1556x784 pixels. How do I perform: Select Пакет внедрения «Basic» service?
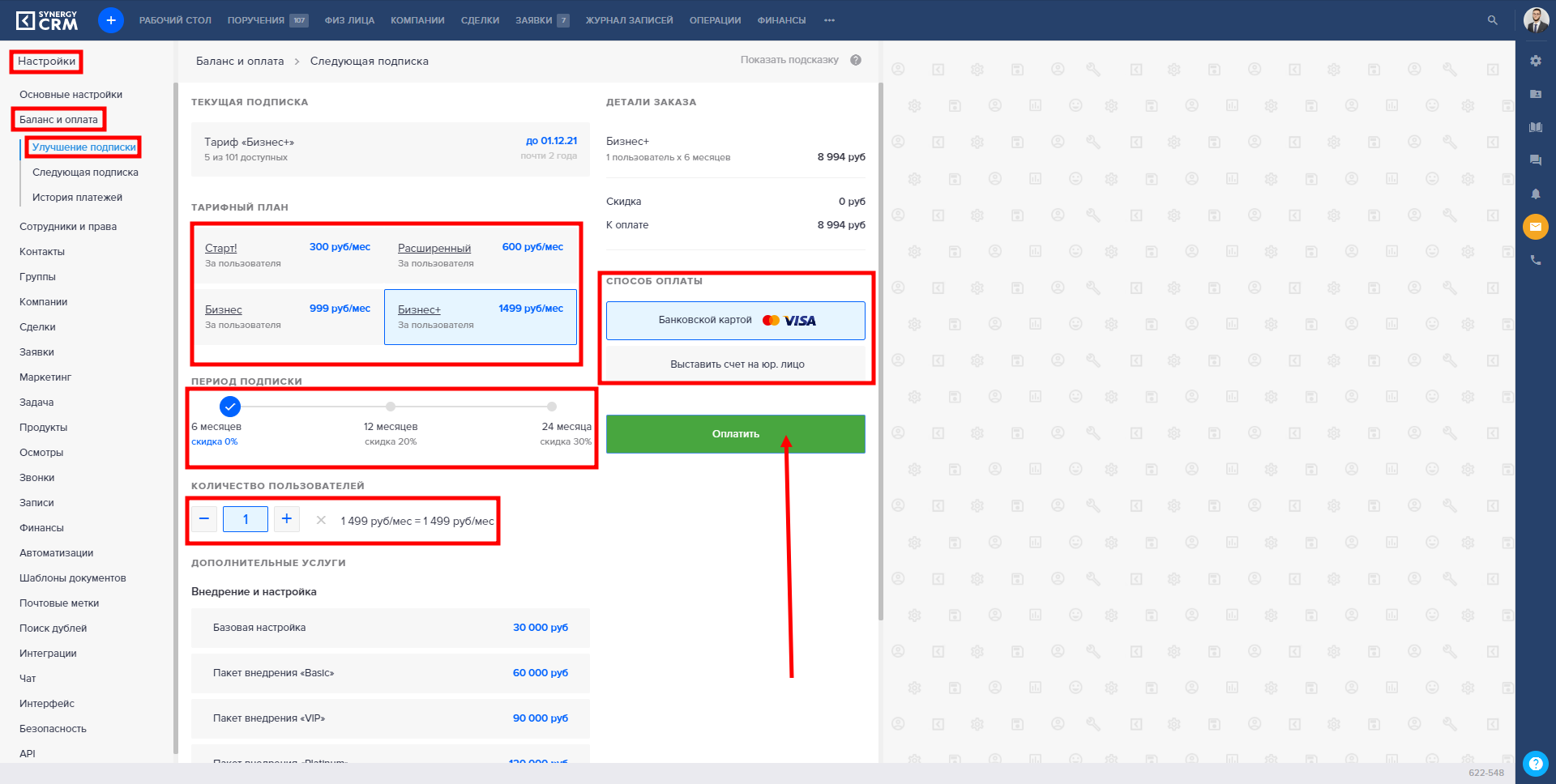coord(391,673)
